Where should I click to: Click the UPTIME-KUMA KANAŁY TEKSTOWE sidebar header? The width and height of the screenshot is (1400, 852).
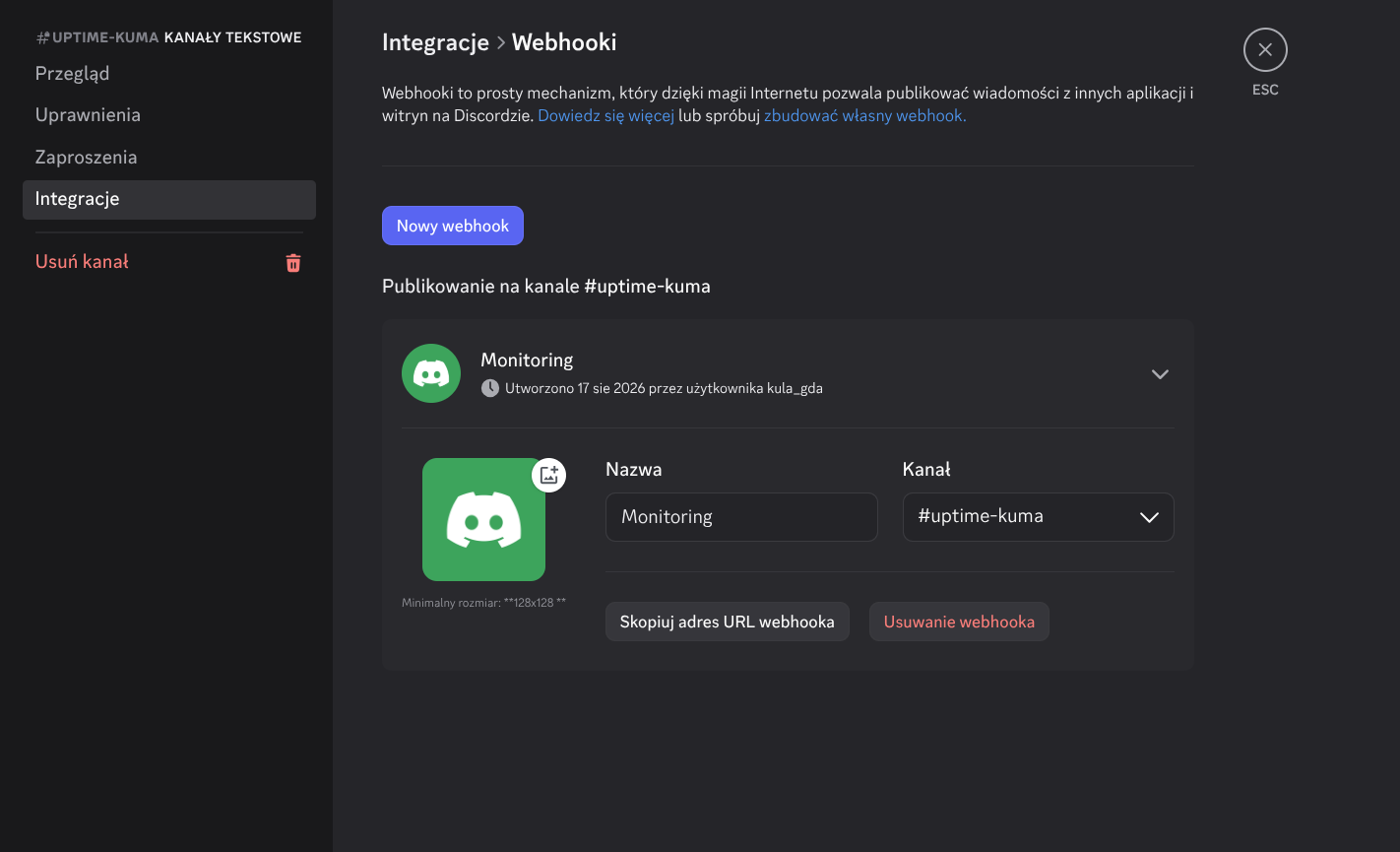click(168, 37)
